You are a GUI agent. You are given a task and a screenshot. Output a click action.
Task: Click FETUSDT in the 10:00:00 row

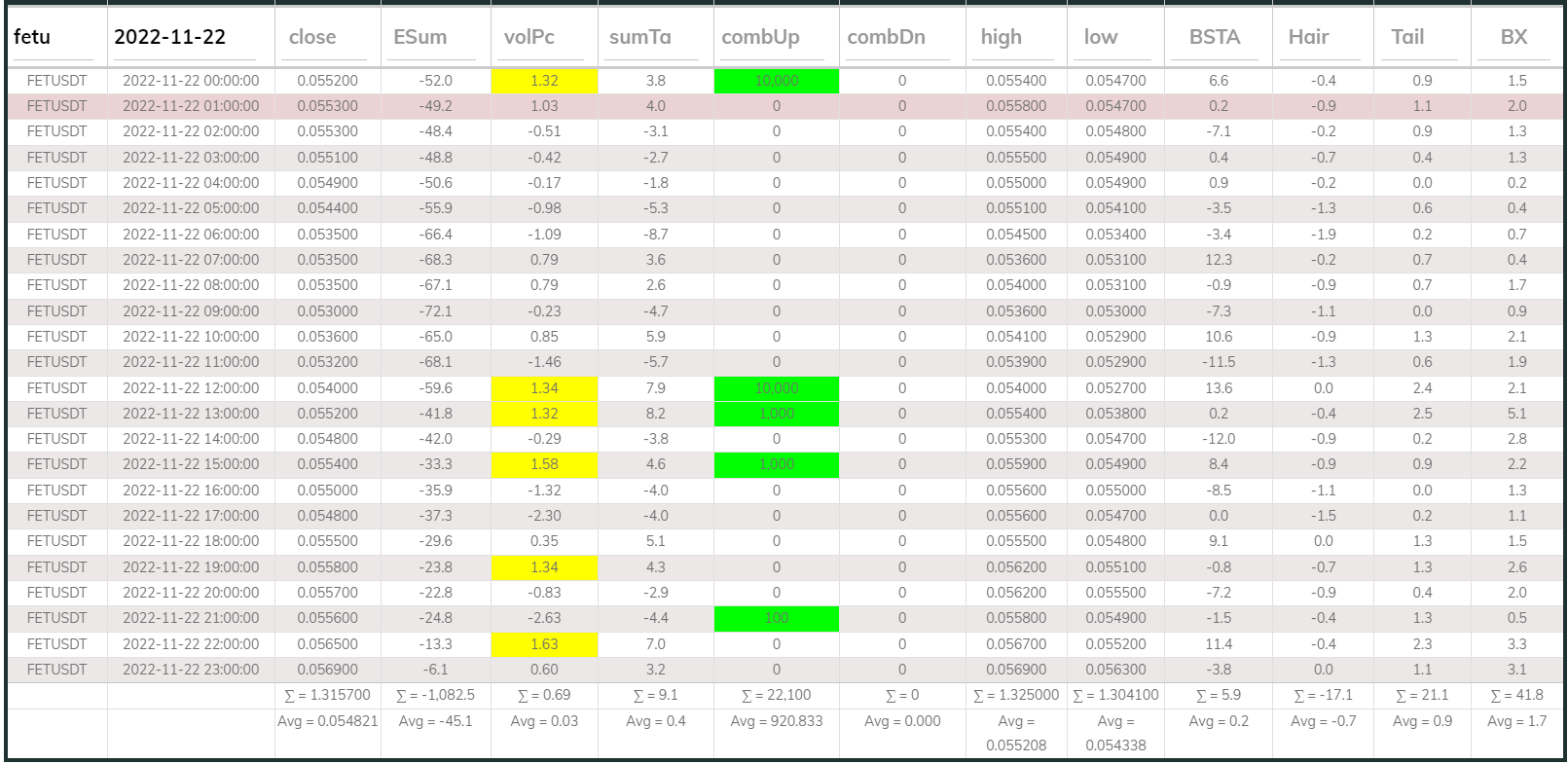[x=56, y=337]
